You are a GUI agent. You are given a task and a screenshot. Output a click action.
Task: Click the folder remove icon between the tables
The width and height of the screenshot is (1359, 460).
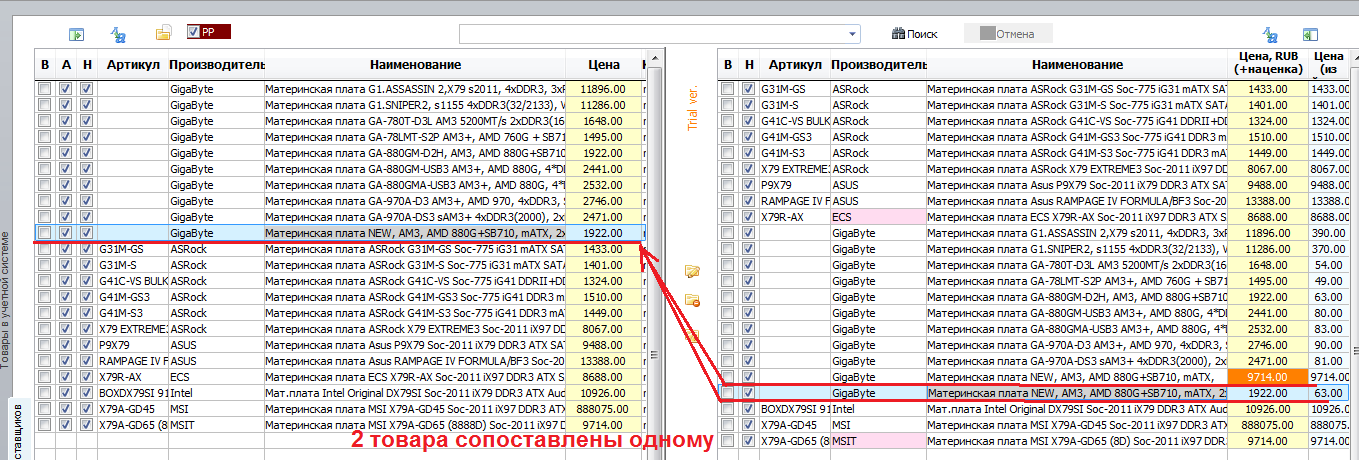pyautogui.click(x=692, y=299)
